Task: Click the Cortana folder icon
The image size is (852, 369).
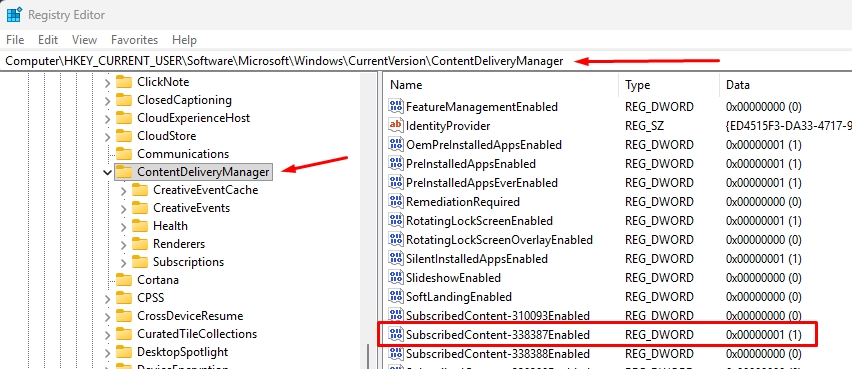Action: 124,280
